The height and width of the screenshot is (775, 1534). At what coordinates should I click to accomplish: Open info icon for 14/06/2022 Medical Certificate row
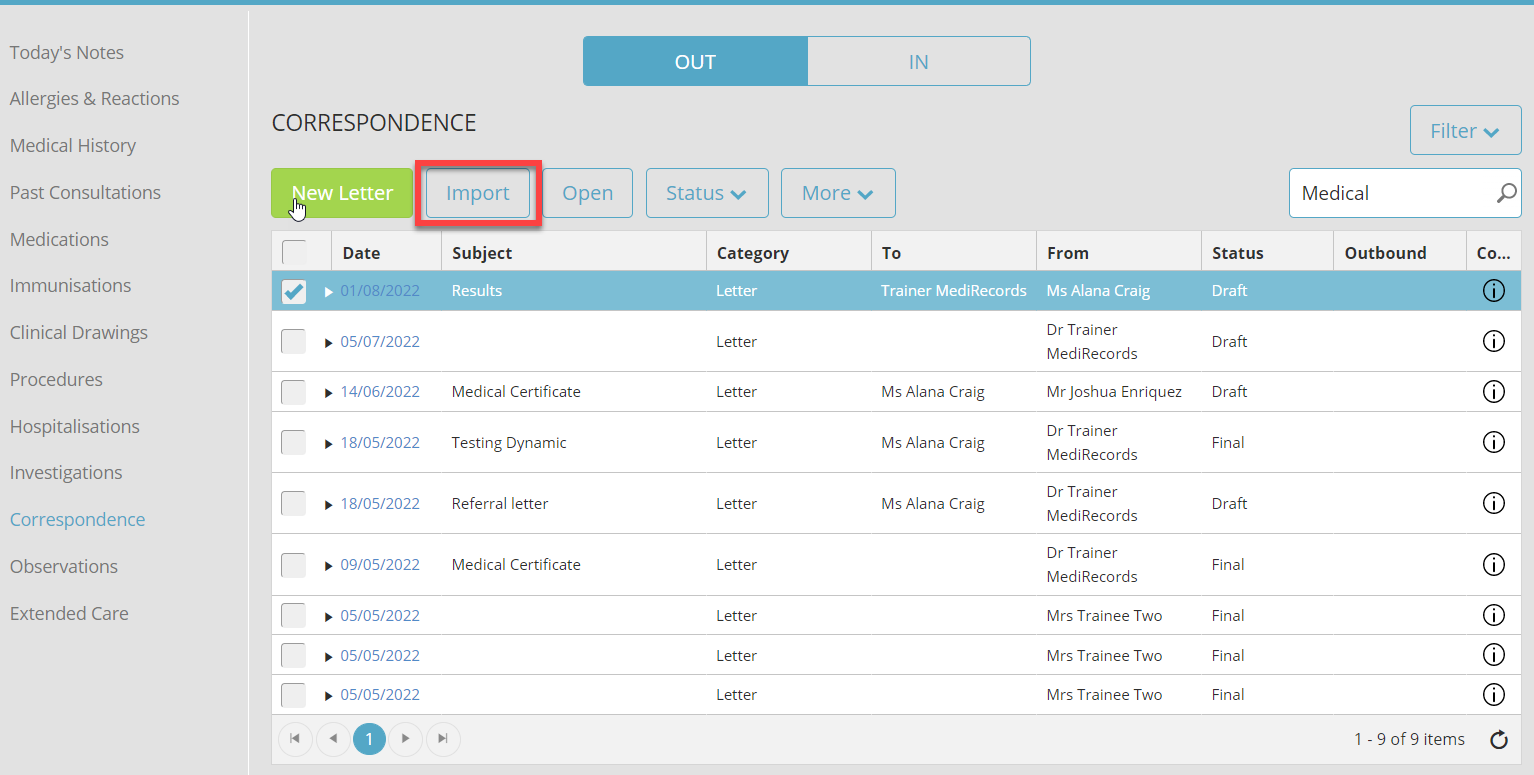(1493, 392)
